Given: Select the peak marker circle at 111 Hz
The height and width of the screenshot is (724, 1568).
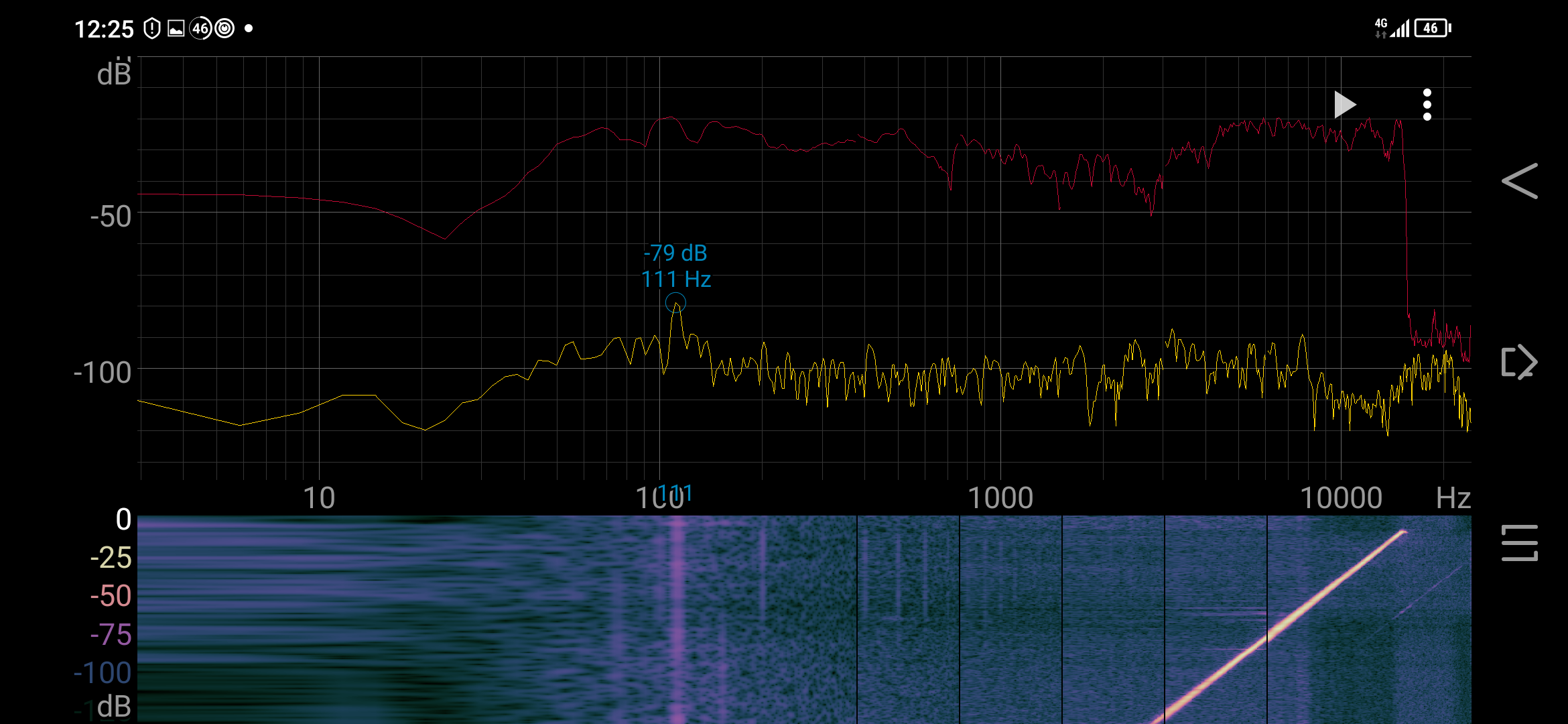Looking at the screenshot, I should click(x=675, y=303).
